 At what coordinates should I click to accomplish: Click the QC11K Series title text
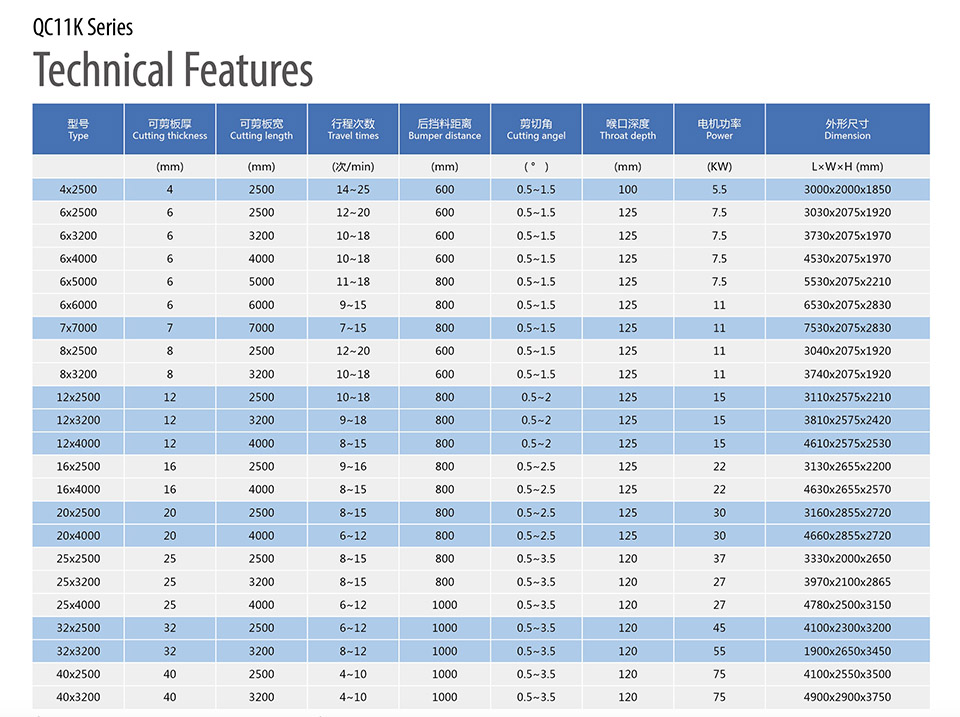[83, 27]
